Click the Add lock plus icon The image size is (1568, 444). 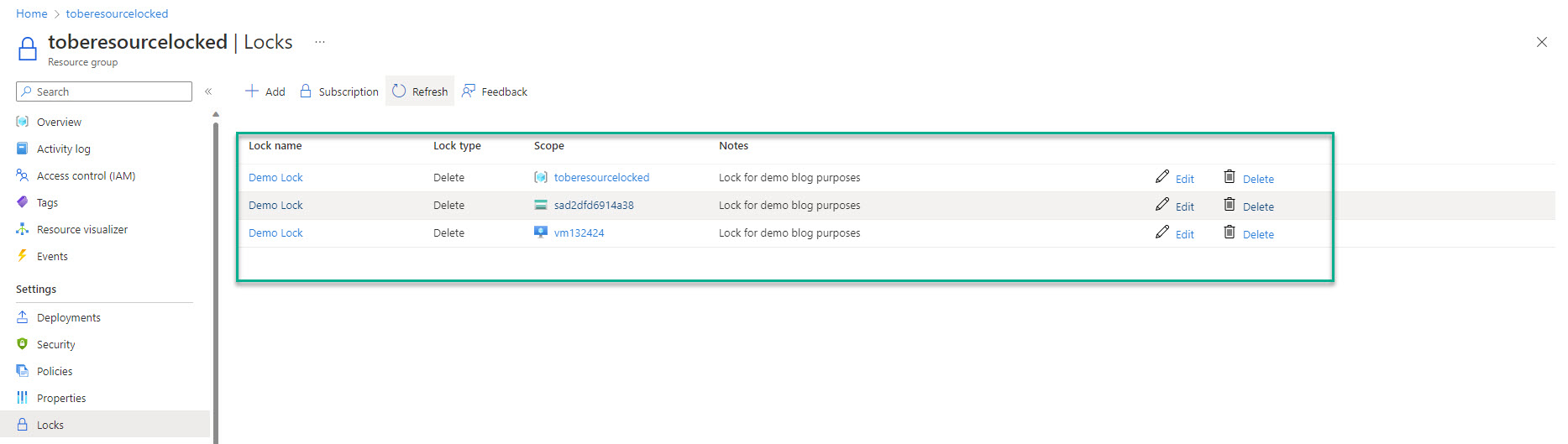click(x=251, y=91)
